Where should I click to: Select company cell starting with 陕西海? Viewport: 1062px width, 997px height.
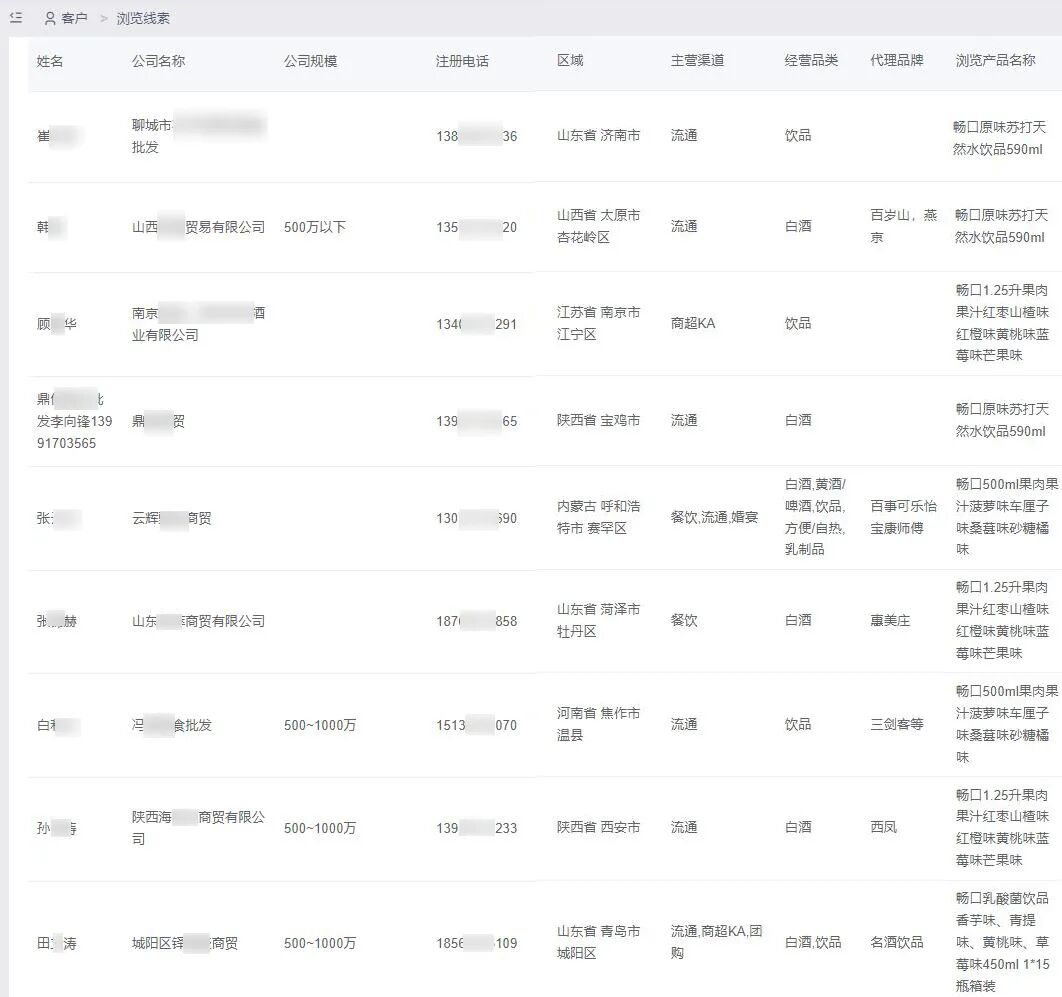(x=198, y=828)
